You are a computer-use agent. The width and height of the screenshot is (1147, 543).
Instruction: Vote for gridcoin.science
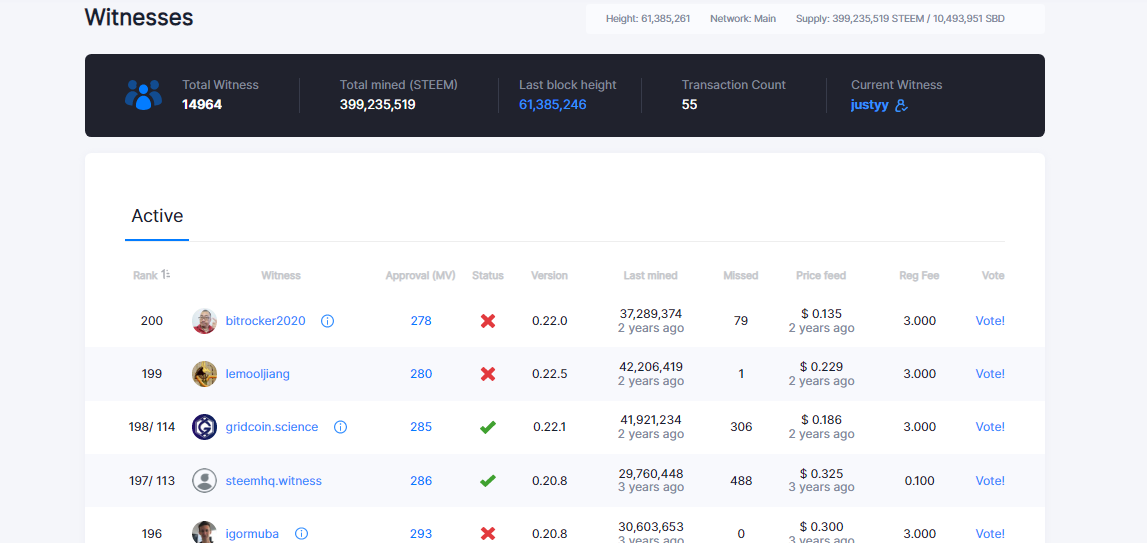pos(990,427)
